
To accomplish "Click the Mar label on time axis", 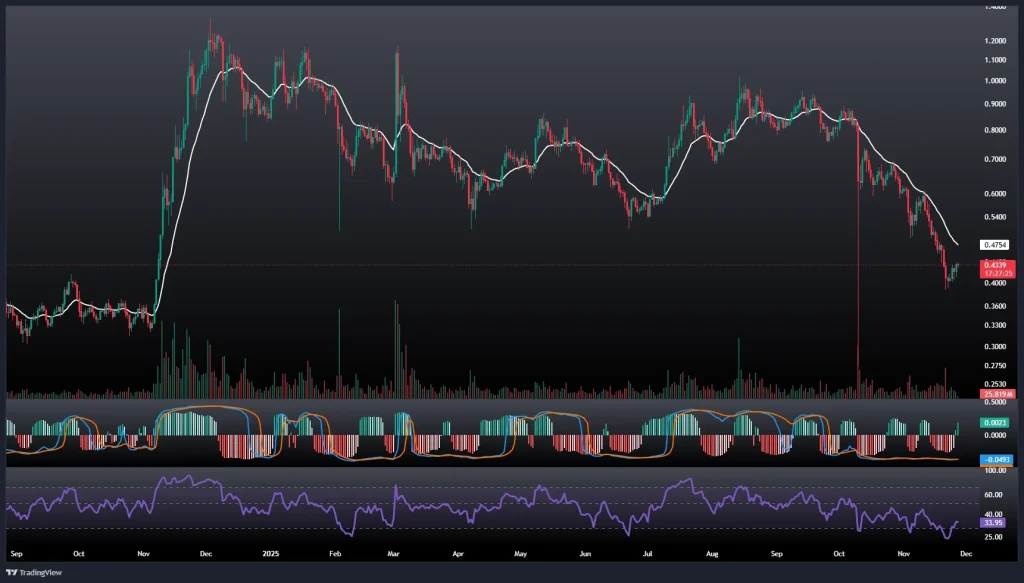I will [x=393, y=552].
